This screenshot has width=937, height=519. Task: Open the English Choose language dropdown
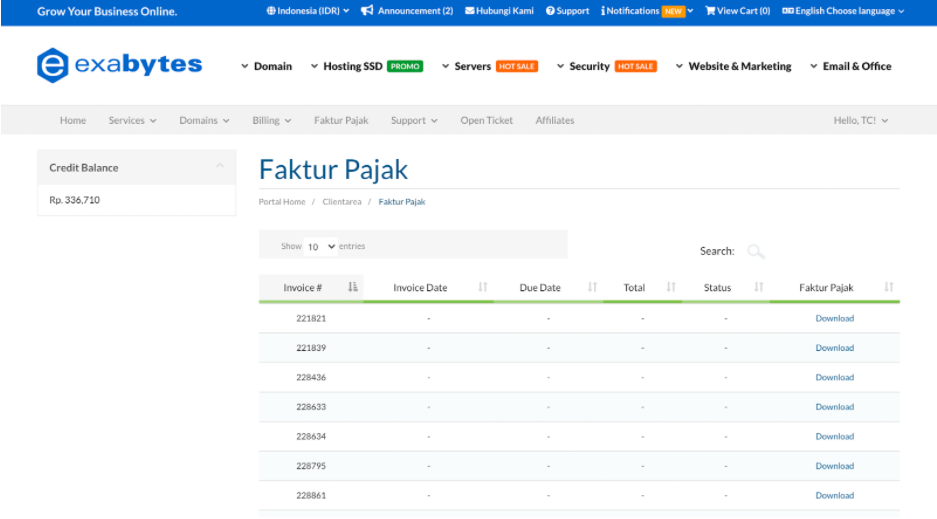tap(843, 11)
